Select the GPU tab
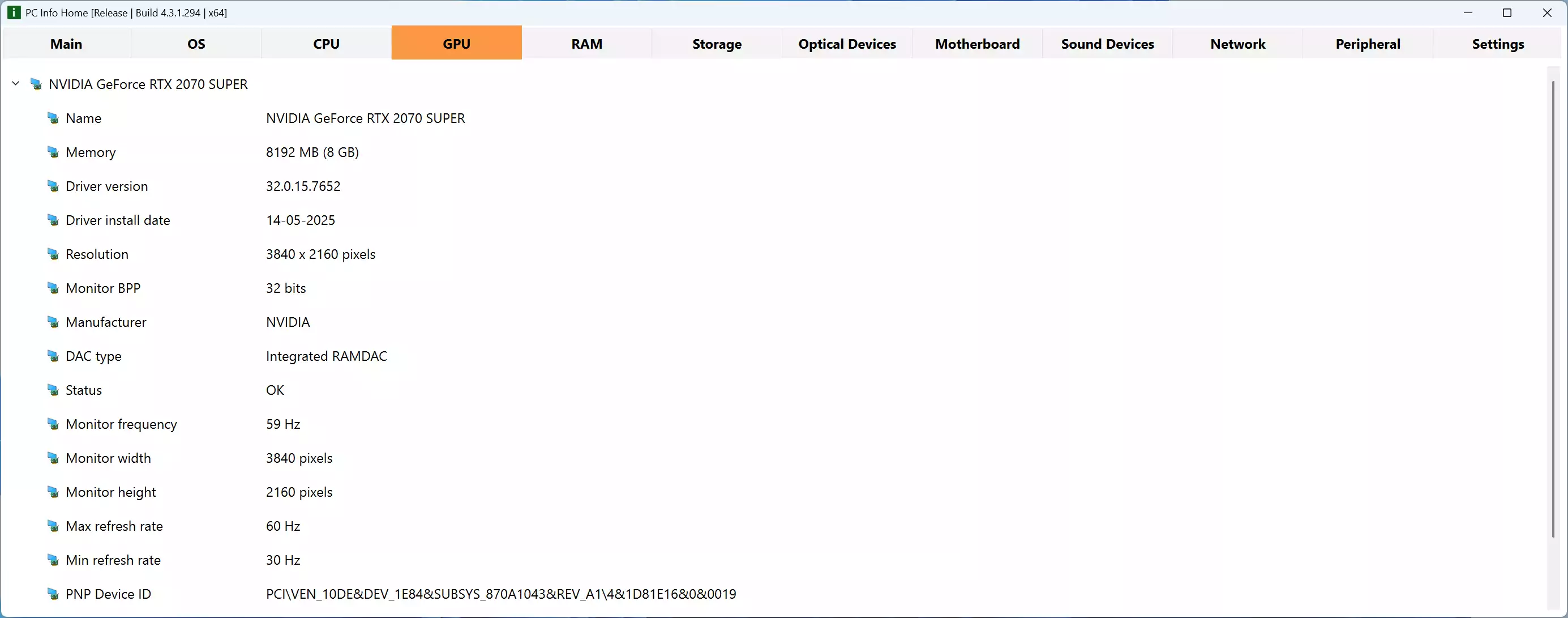Viewport: 1568px width, 618px height. (x=456, y=42)
